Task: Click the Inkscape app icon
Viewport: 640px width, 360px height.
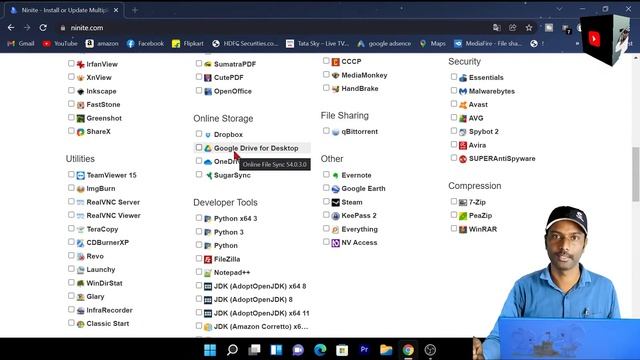Action: click(80, 91)
